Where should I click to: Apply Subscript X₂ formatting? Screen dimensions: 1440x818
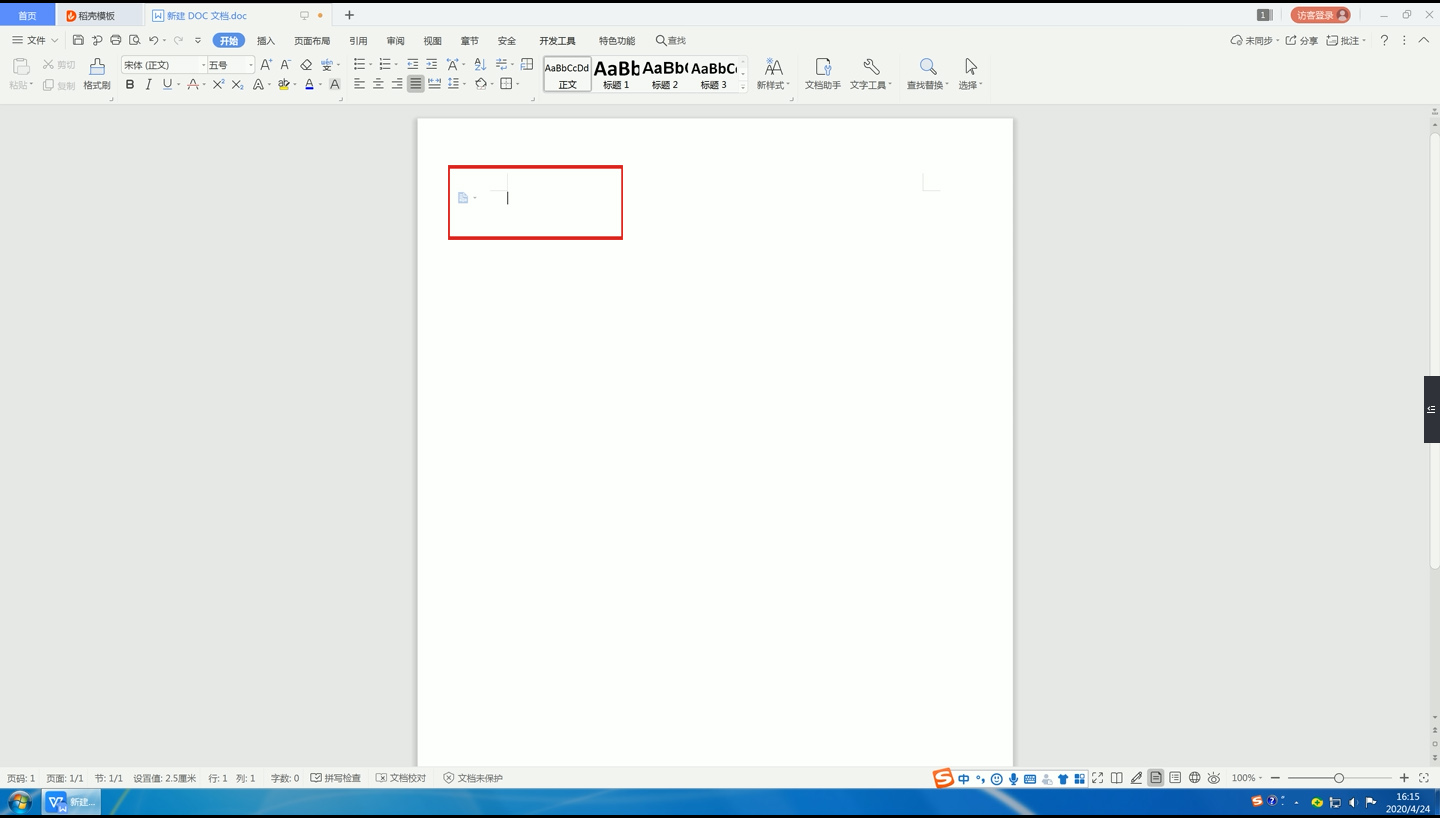point(237,84)
